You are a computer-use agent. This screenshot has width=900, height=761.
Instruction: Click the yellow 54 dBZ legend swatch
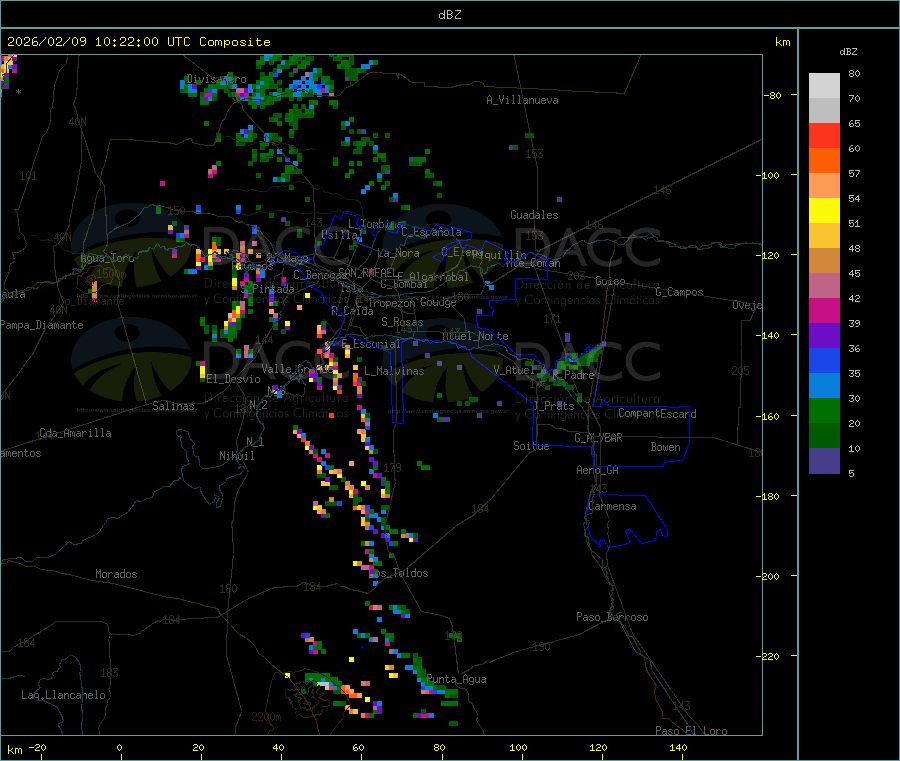click(x=824, y=211)
